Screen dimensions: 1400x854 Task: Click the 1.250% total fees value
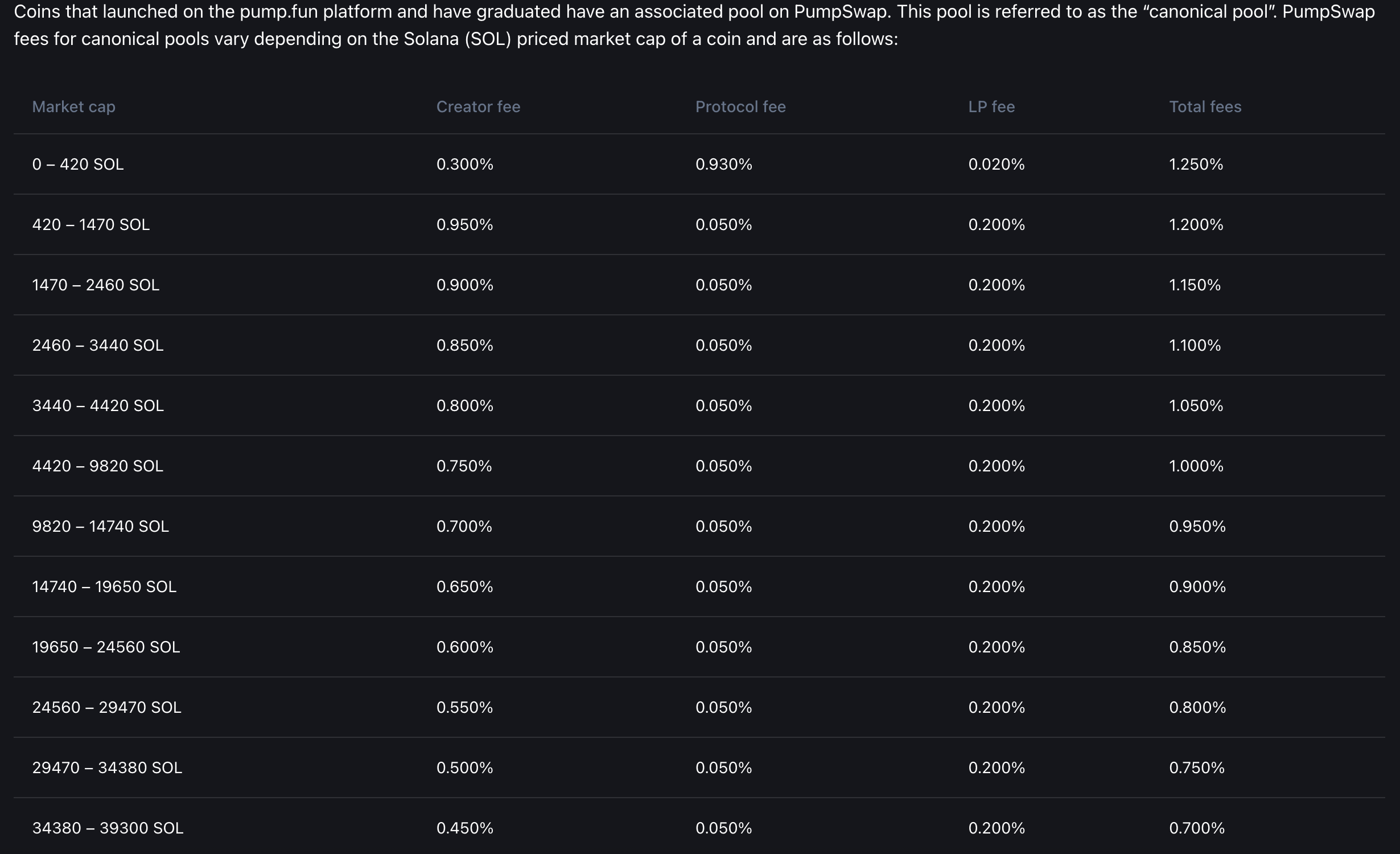click(1196, 165)
